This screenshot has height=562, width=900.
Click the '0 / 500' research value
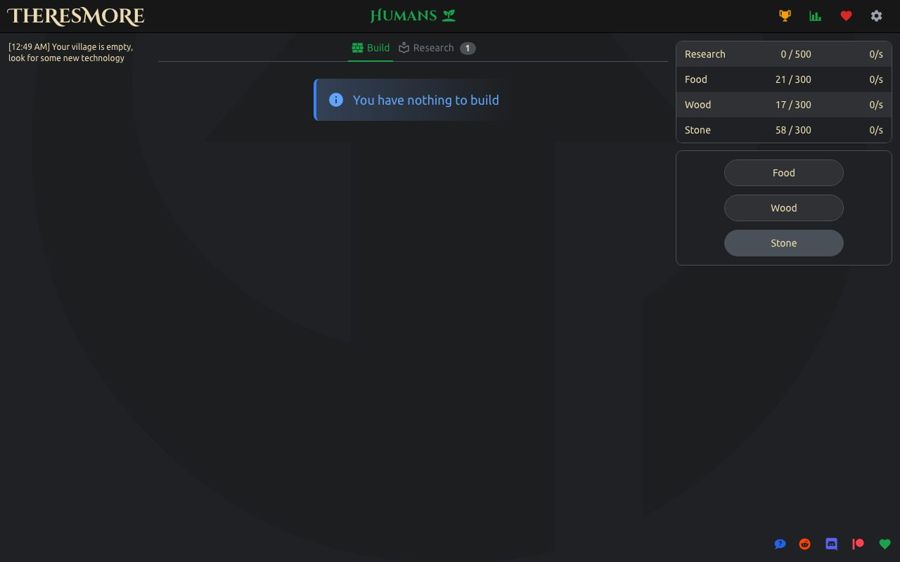pos(796,54)
